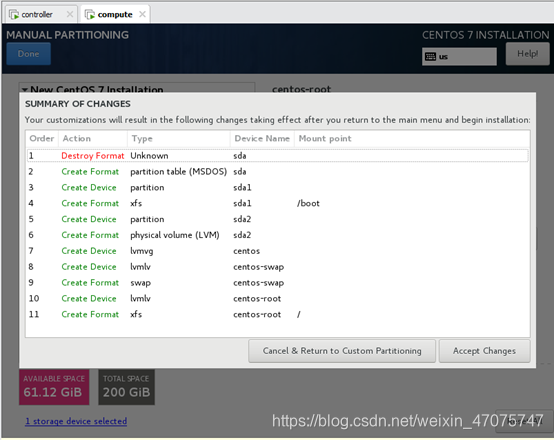Select the Unknown type cell
This screenshot has width=554, height=440.
(x=149, y=156)
